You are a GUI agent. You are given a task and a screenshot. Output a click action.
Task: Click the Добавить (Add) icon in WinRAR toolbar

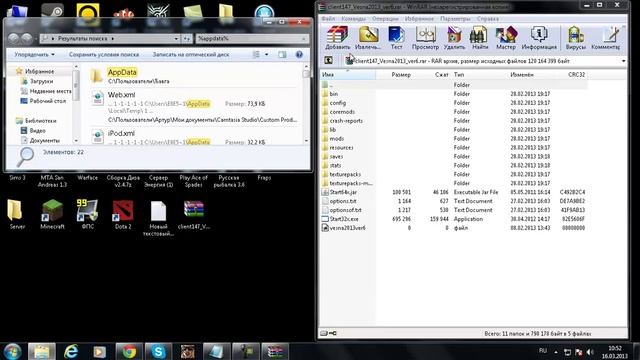[337, 38]
